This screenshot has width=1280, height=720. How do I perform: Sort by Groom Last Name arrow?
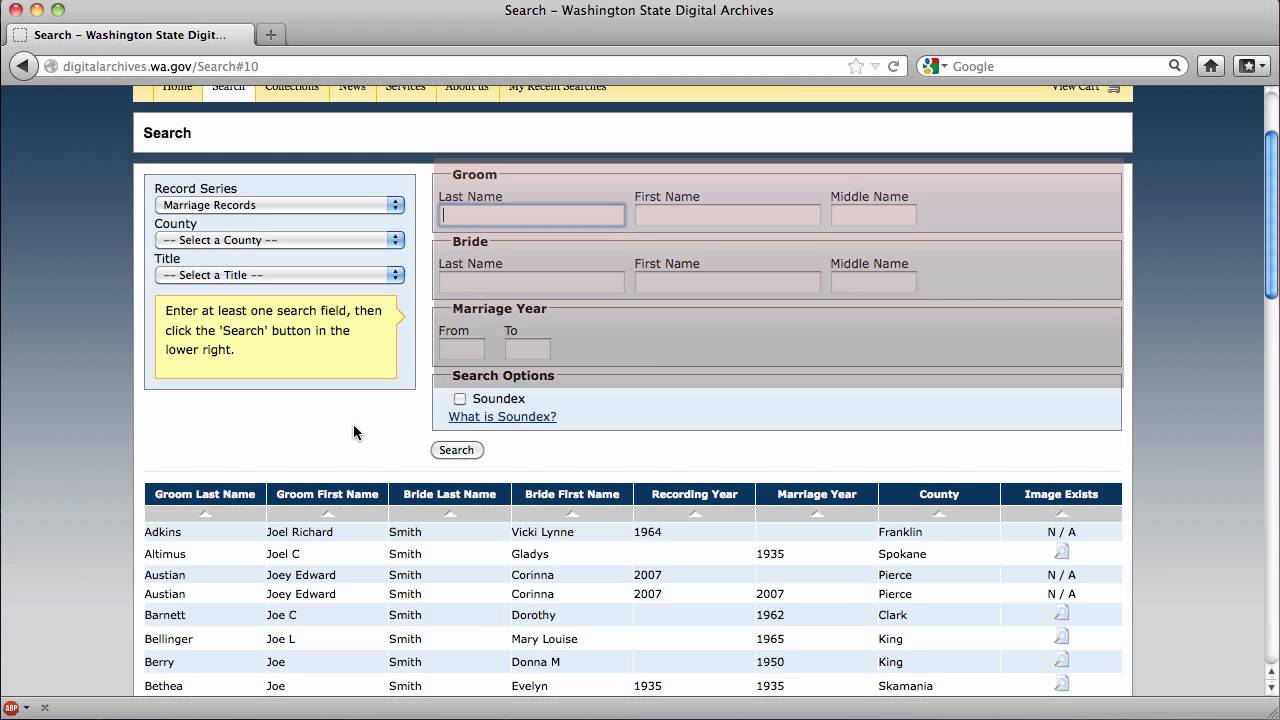click(x=205, y=513)
